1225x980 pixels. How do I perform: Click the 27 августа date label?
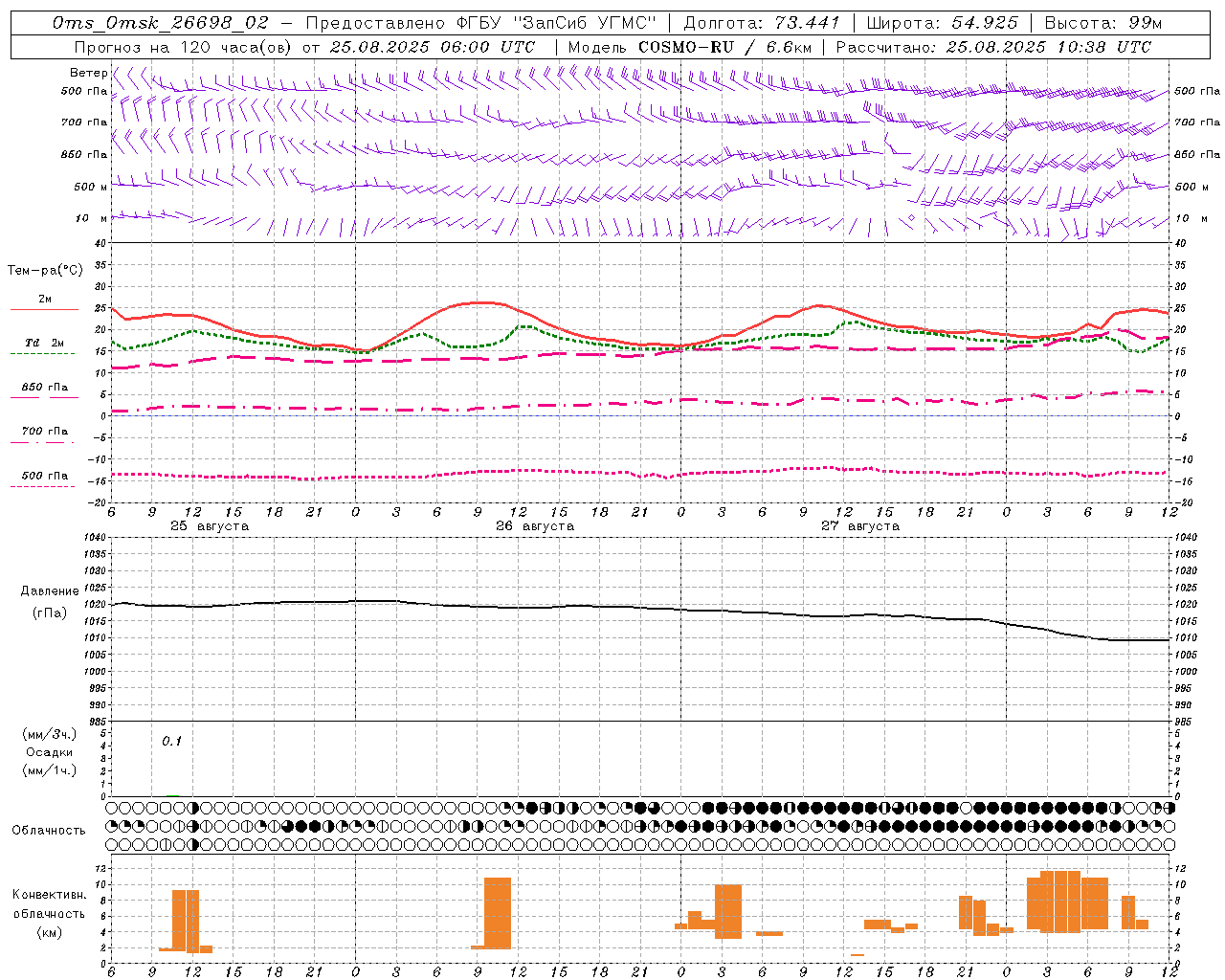[x=860, y=526]
